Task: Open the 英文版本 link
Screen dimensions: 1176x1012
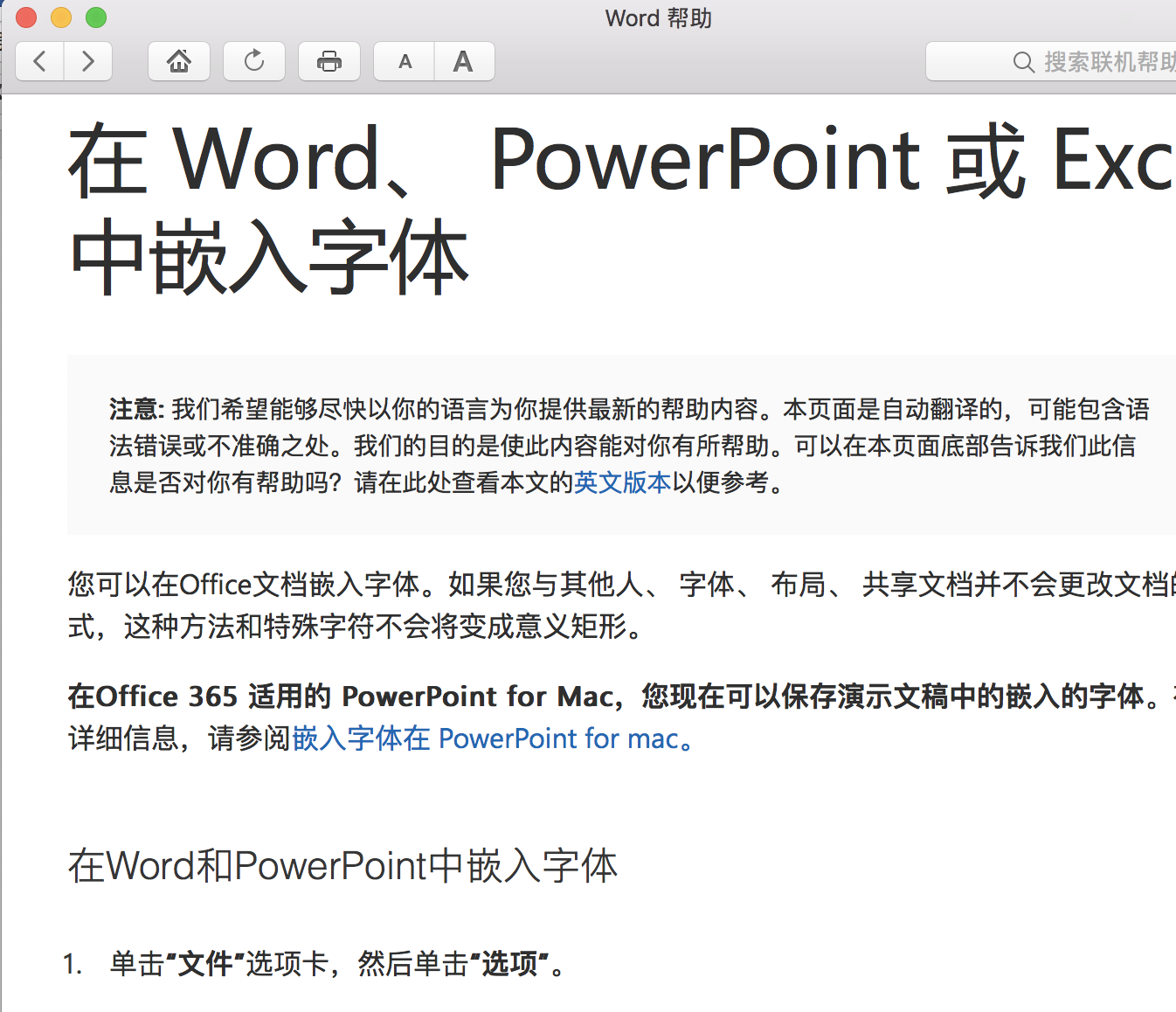Action: [x=622, y=482]
